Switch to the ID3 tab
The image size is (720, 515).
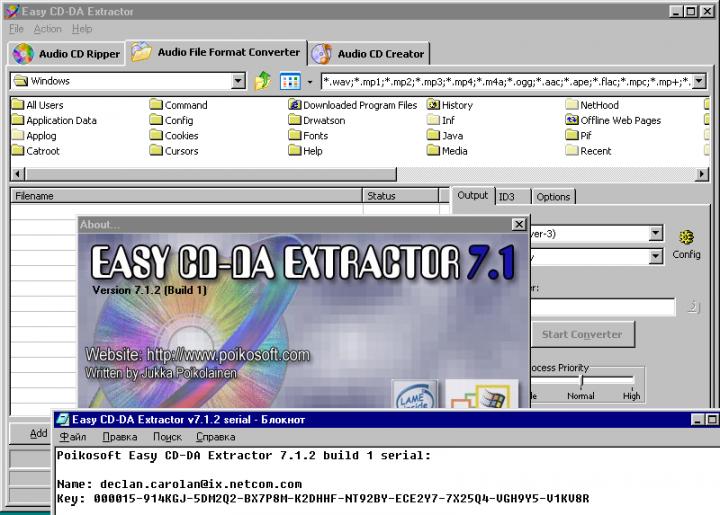click(507, 197)
